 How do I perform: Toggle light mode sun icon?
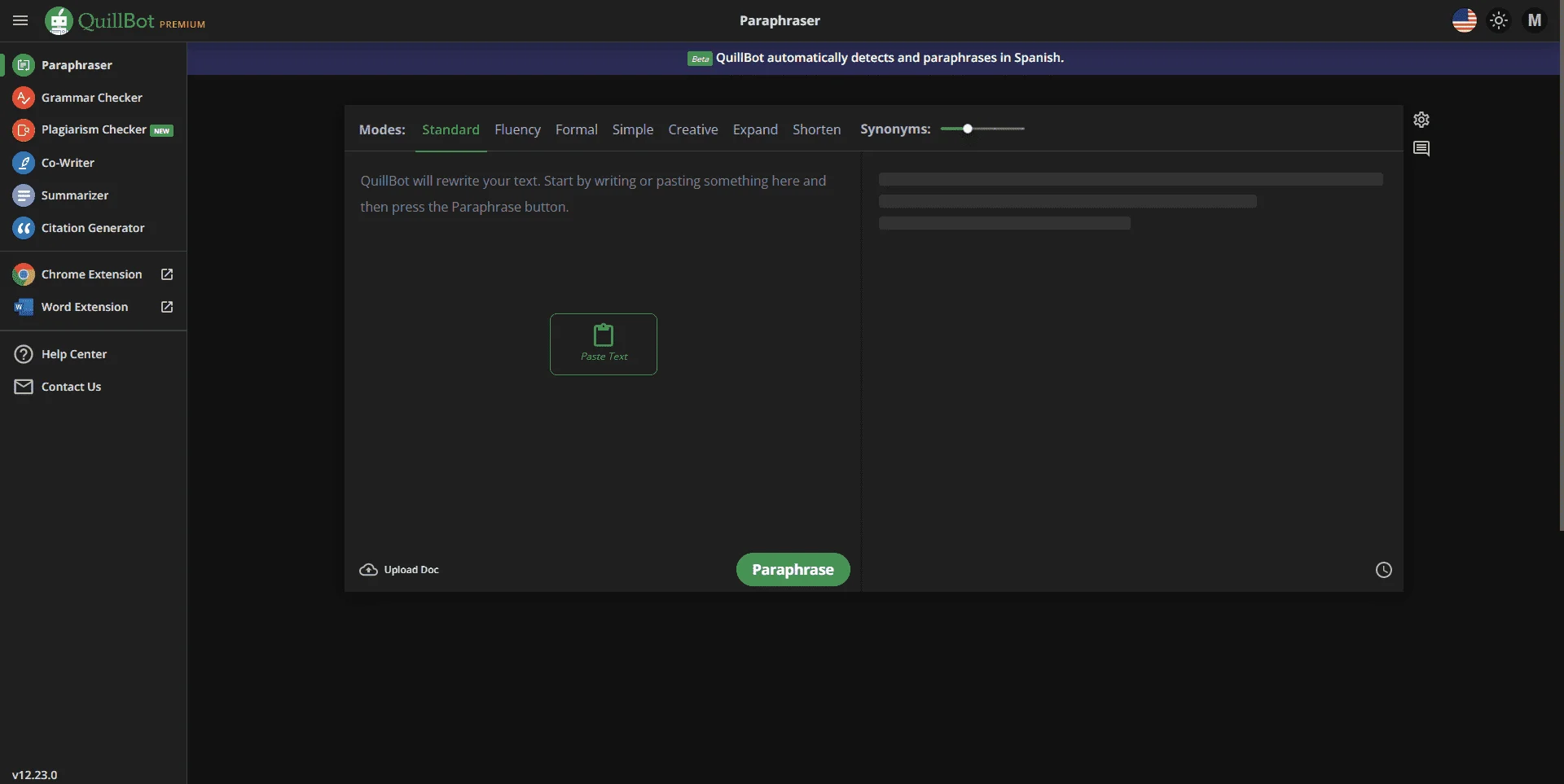[x=1499, y=20]
